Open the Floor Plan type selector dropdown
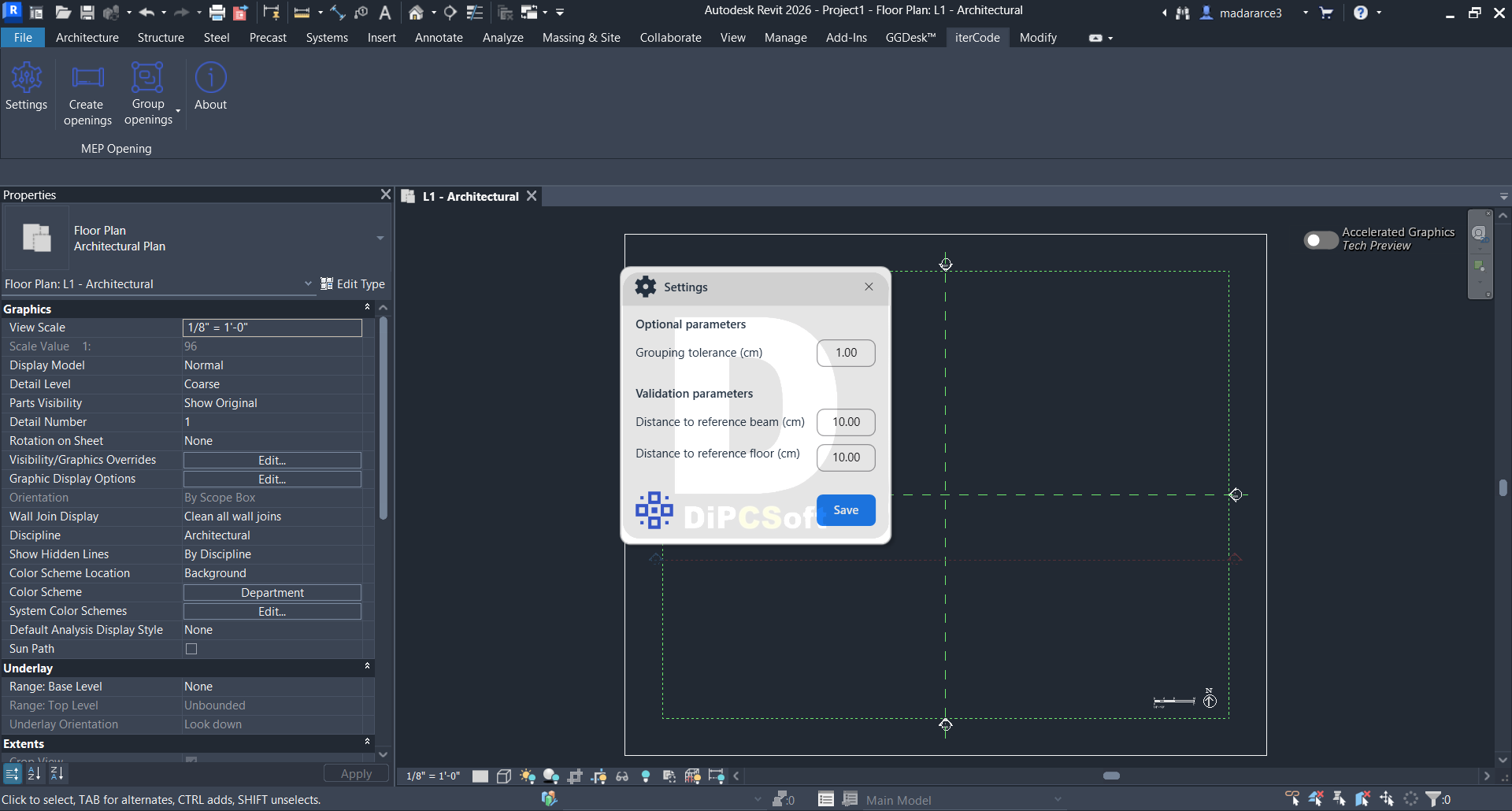This screenshot has width=1512, height=811. point(380,238)
